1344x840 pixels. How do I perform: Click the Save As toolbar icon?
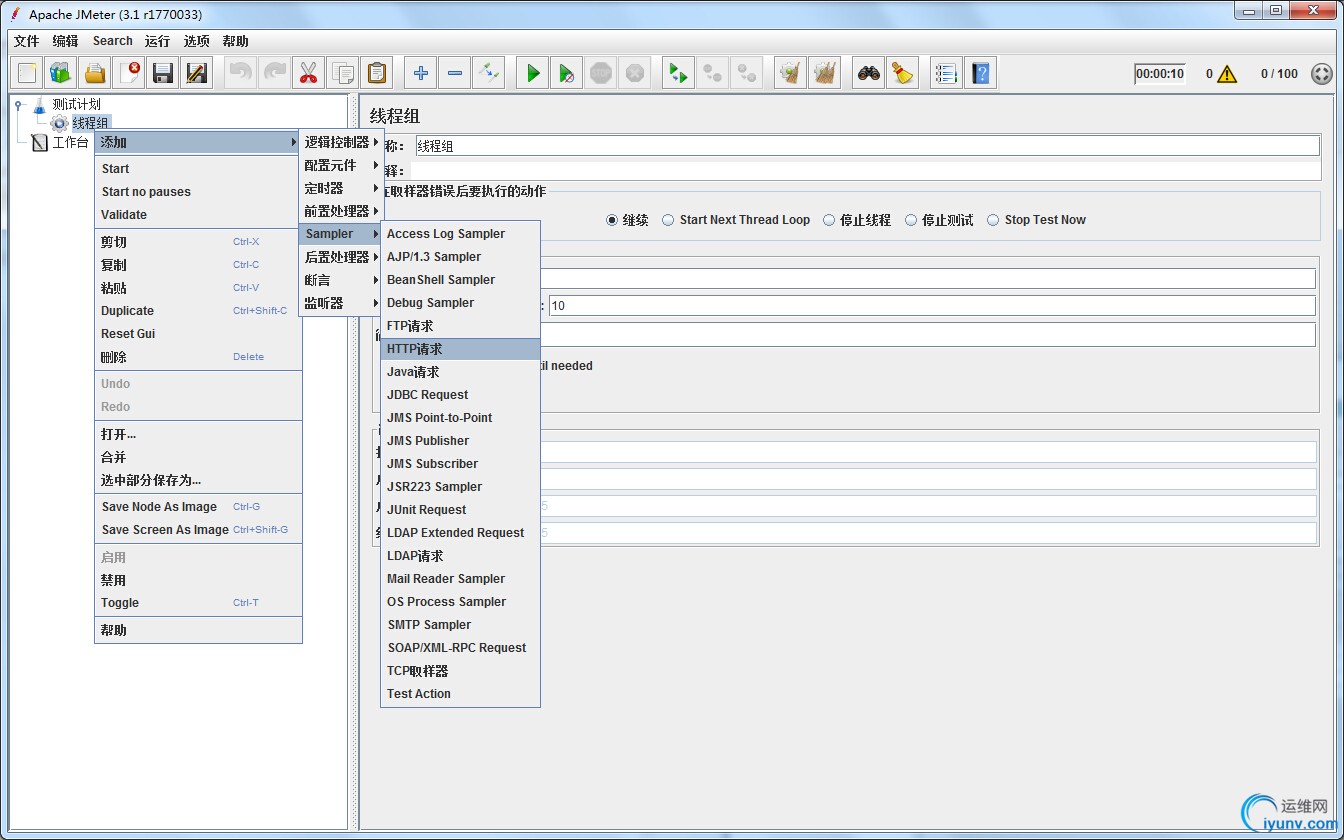coord(197,73)
